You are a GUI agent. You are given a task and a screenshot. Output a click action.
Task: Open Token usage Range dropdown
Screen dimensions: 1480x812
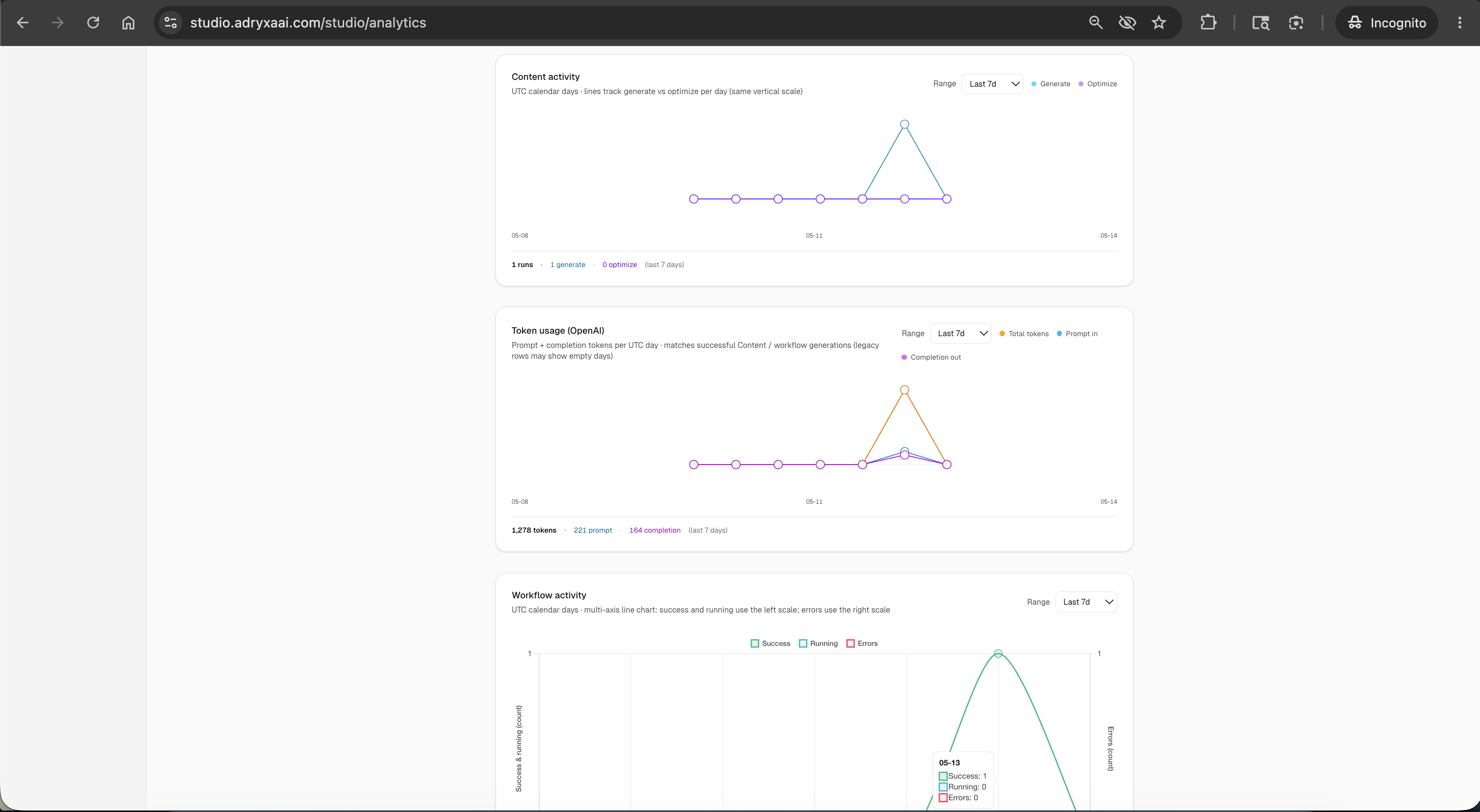click(x=961, y=334)
